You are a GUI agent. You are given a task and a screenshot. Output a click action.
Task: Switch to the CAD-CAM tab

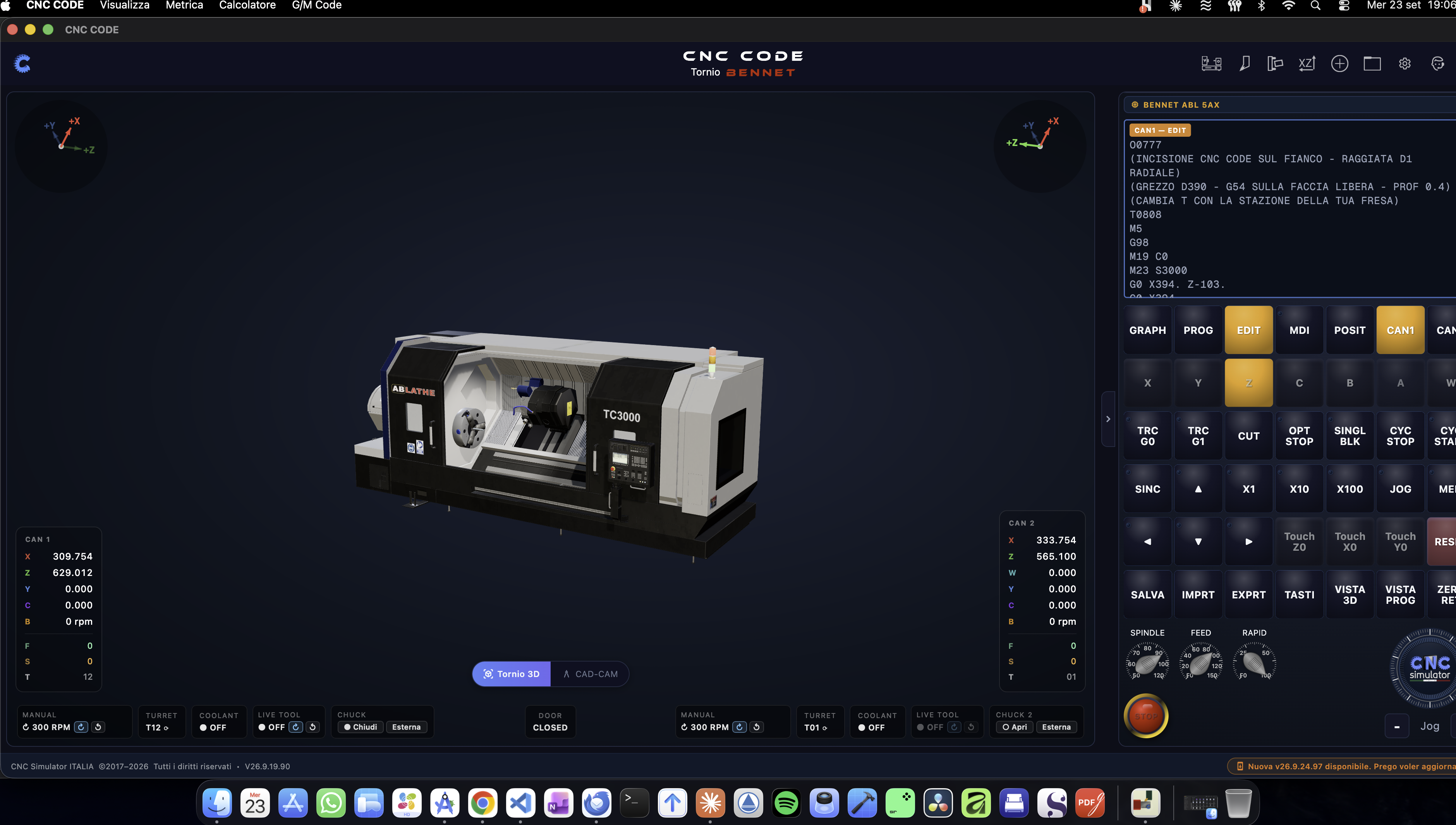(x=589, y=674)
